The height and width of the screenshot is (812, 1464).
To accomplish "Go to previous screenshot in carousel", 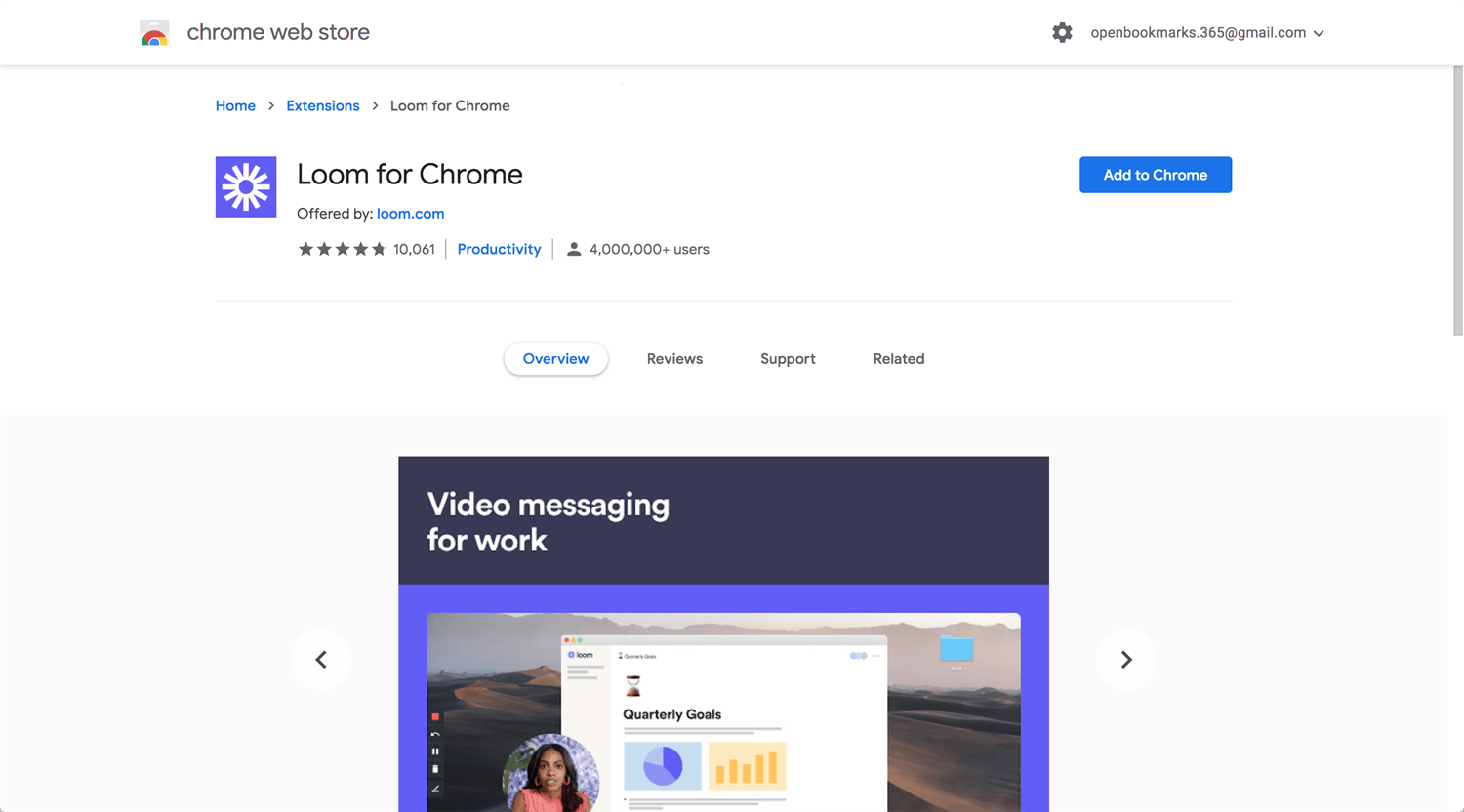I will [321, 660].
